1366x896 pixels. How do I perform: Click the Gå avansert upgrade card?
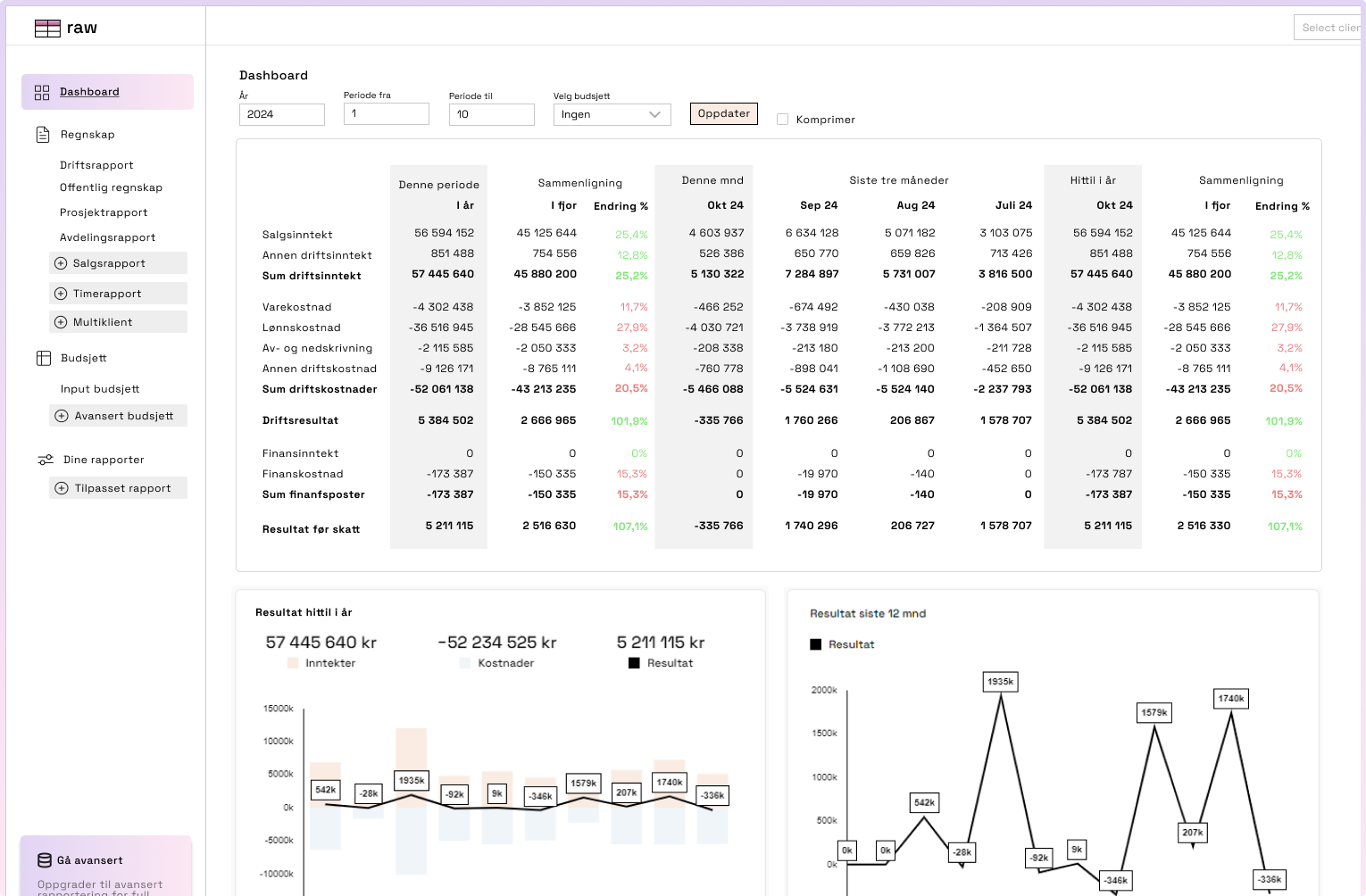pyautogui.click(x=105, y=867)
